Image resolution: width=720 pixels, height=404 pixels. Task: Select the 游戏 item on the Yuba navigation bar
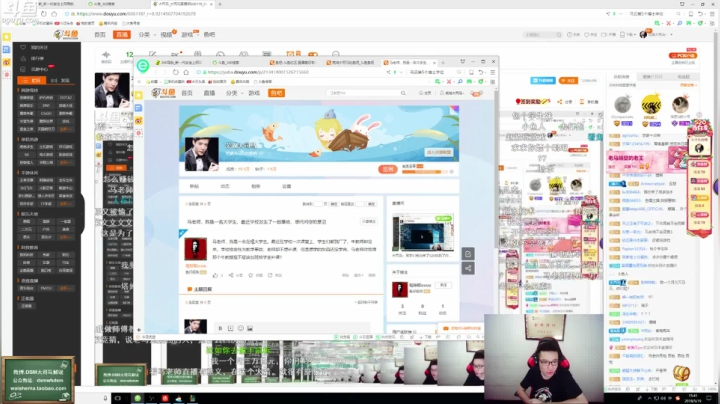[x=254, y=93]
